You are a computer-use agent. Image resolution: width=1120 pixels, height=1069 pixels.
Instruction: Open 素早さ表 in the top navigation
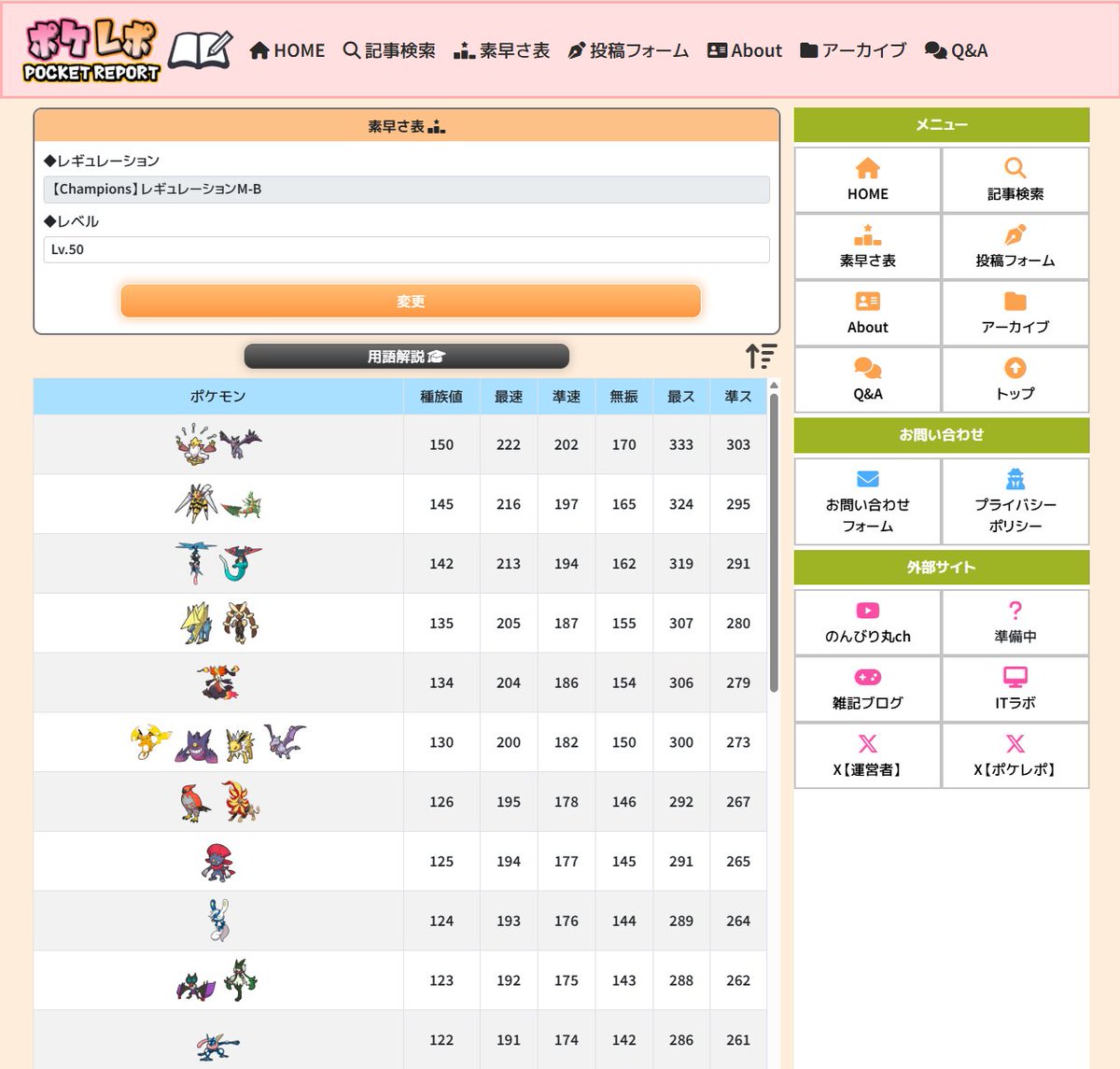[x=501, y=50]
